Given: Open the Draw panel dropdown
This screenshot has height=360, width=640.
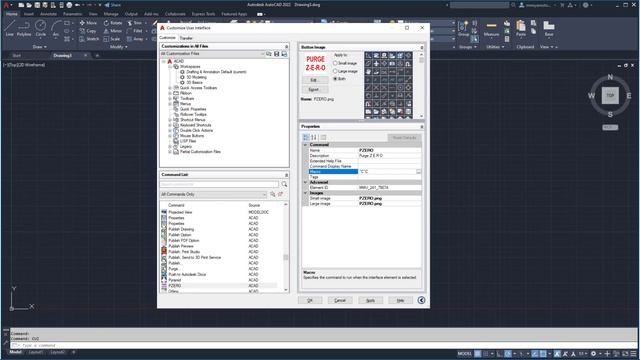Looking at the screenshot, I should (40, 47).
